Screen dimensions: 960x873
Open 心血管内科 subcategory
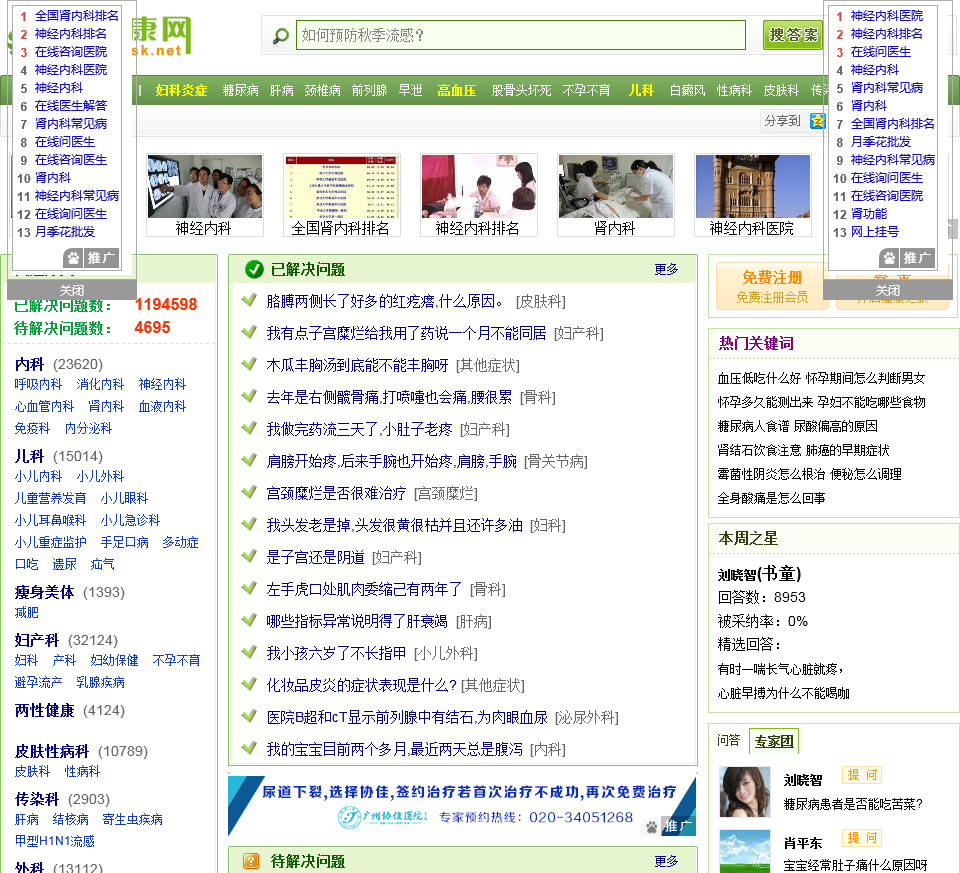click(44, 407)
